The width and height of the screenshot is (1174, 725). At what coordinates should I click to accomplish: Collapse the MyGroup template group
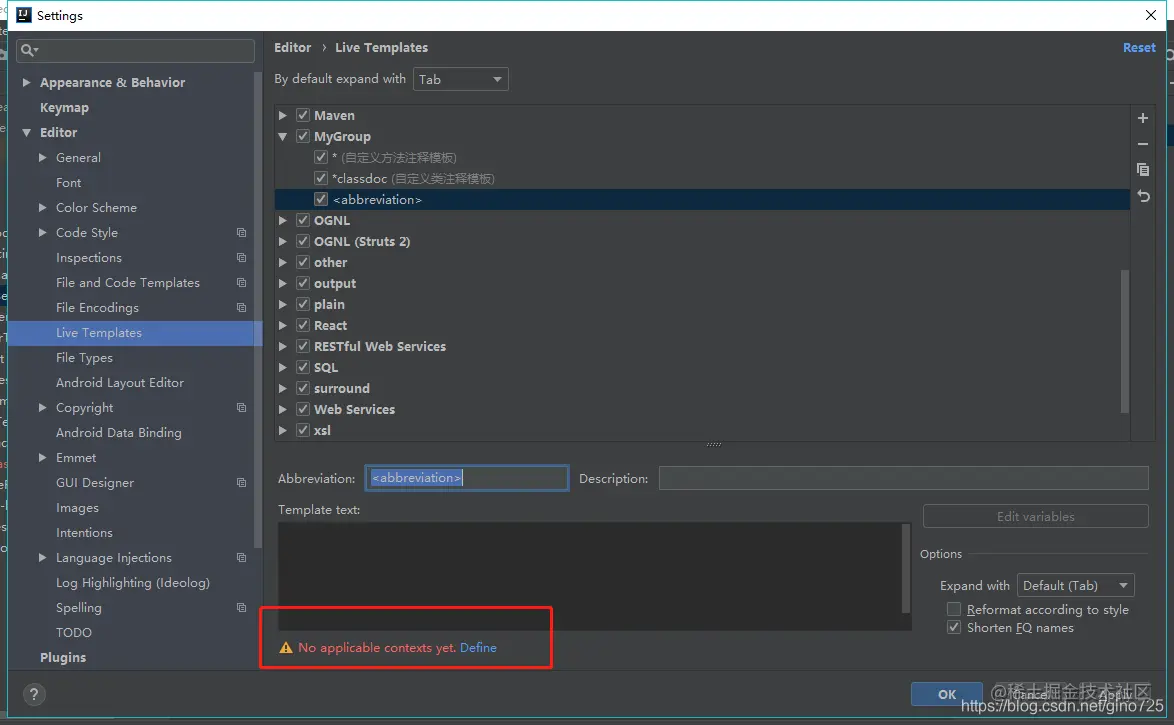pyautogui.click(x=282, y=136)
